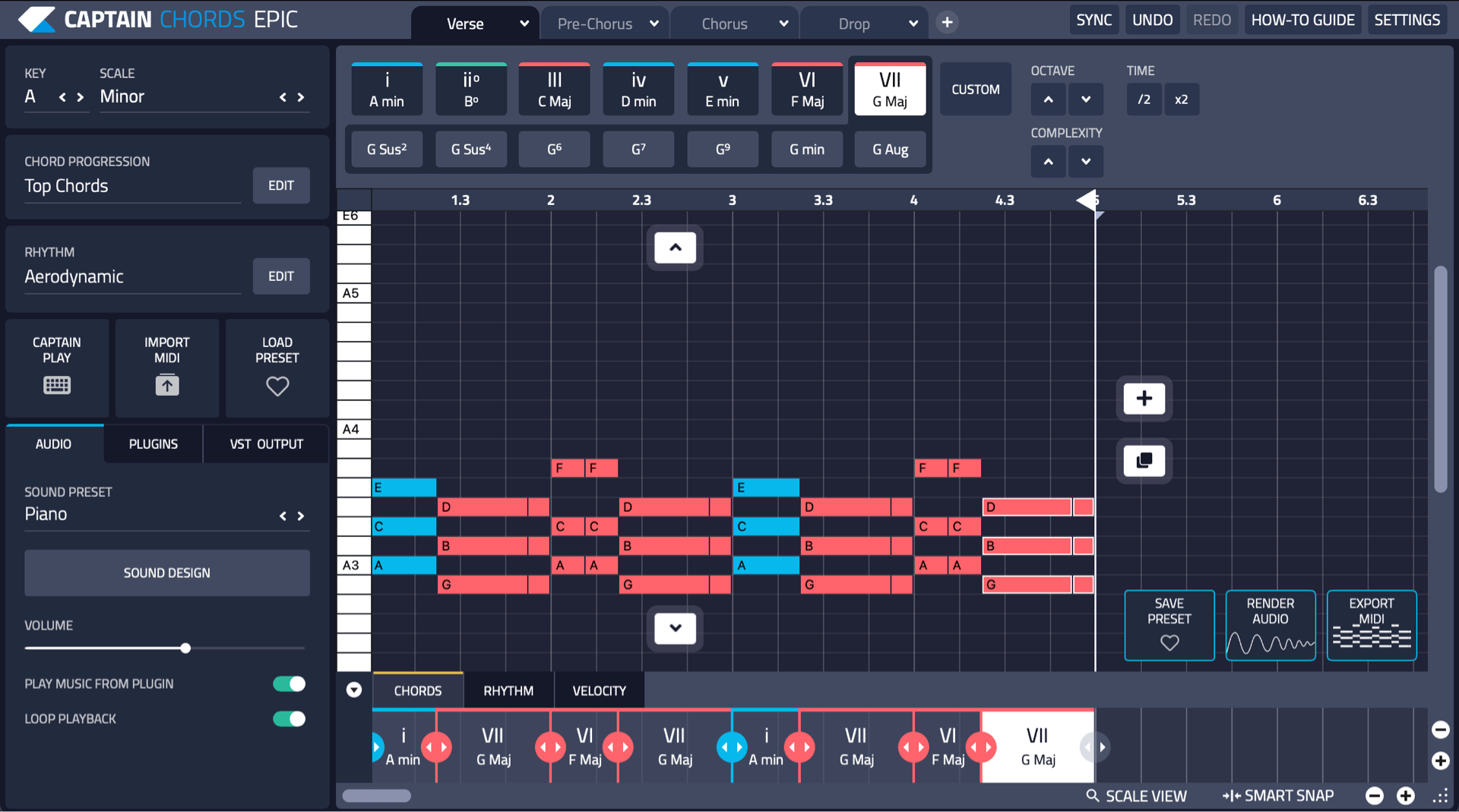Disable the Loop Playback toggle
This screenshot has width=1459, height=812.
pyautogui.click(x=290, y=719)
